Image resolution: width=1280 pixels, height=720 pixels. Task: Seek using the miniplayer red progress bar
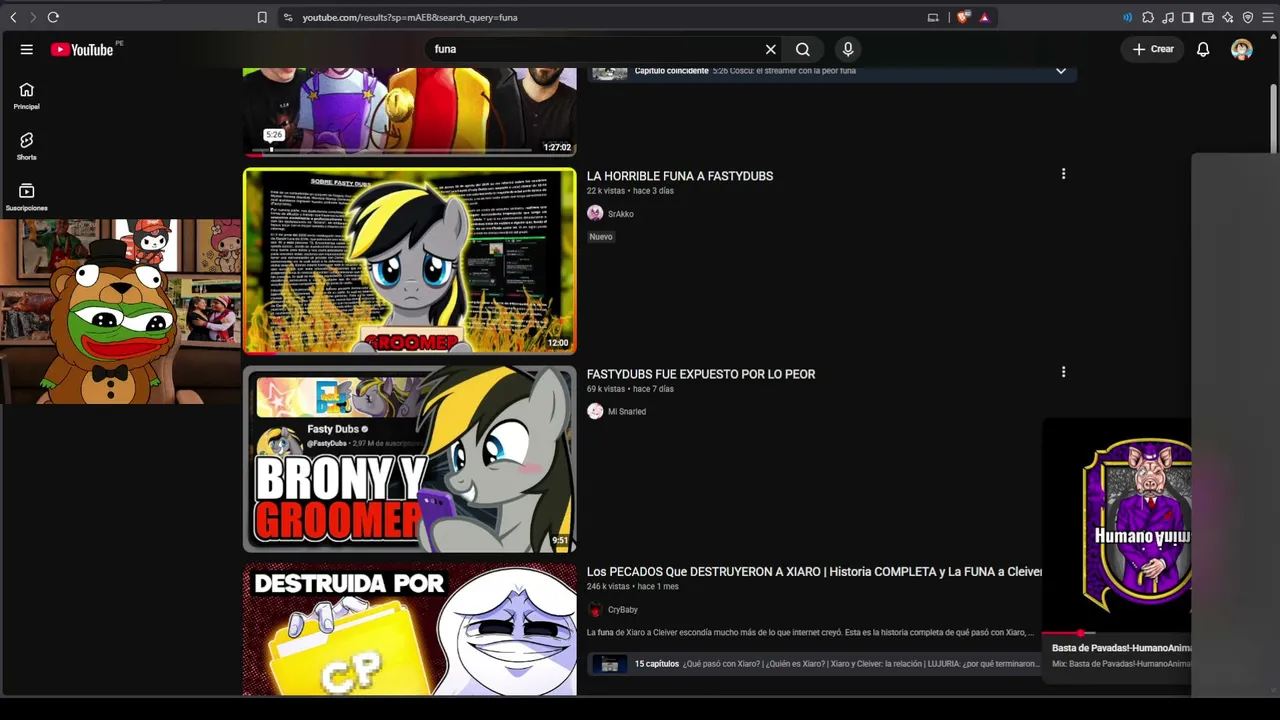tap(1117, 633)
